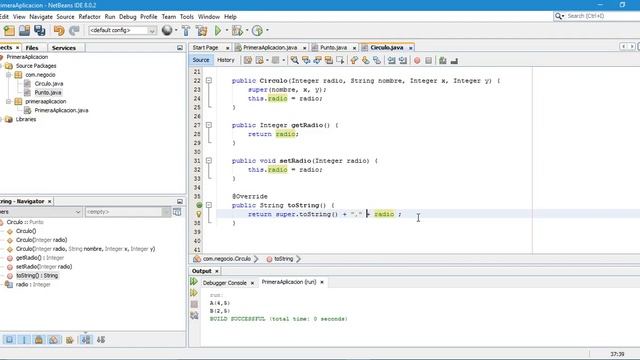Screen dimensions: 640x360
Task: Run the project with the green play icon
Action: pyautogui.click(x=218, y=31)
